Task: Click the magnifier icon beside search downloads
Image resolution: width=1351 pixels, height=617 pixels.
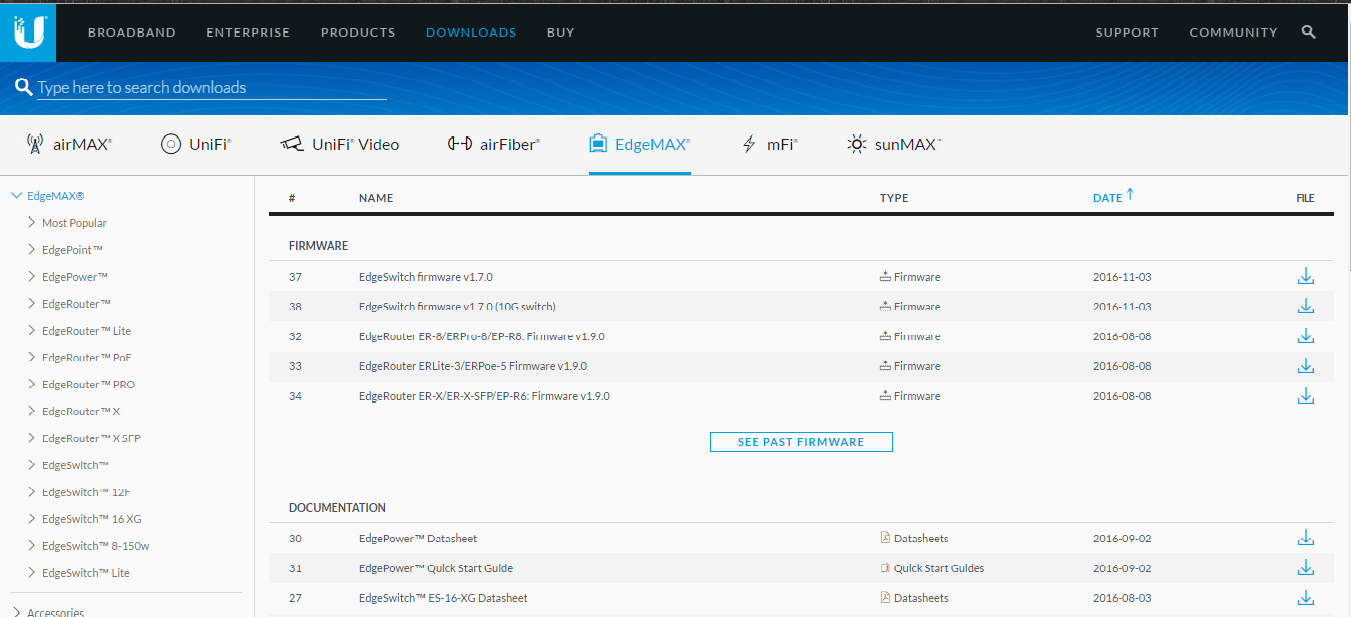Action: [x=24, y=88]
